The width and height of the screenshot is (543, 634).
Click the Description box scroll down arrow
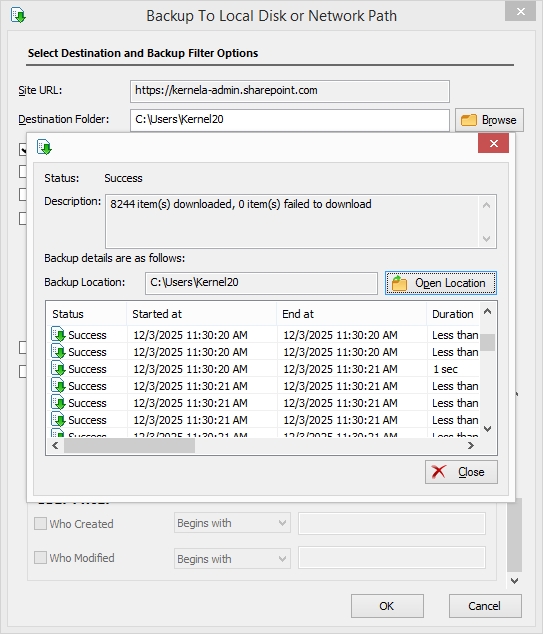tap(487, 239)
